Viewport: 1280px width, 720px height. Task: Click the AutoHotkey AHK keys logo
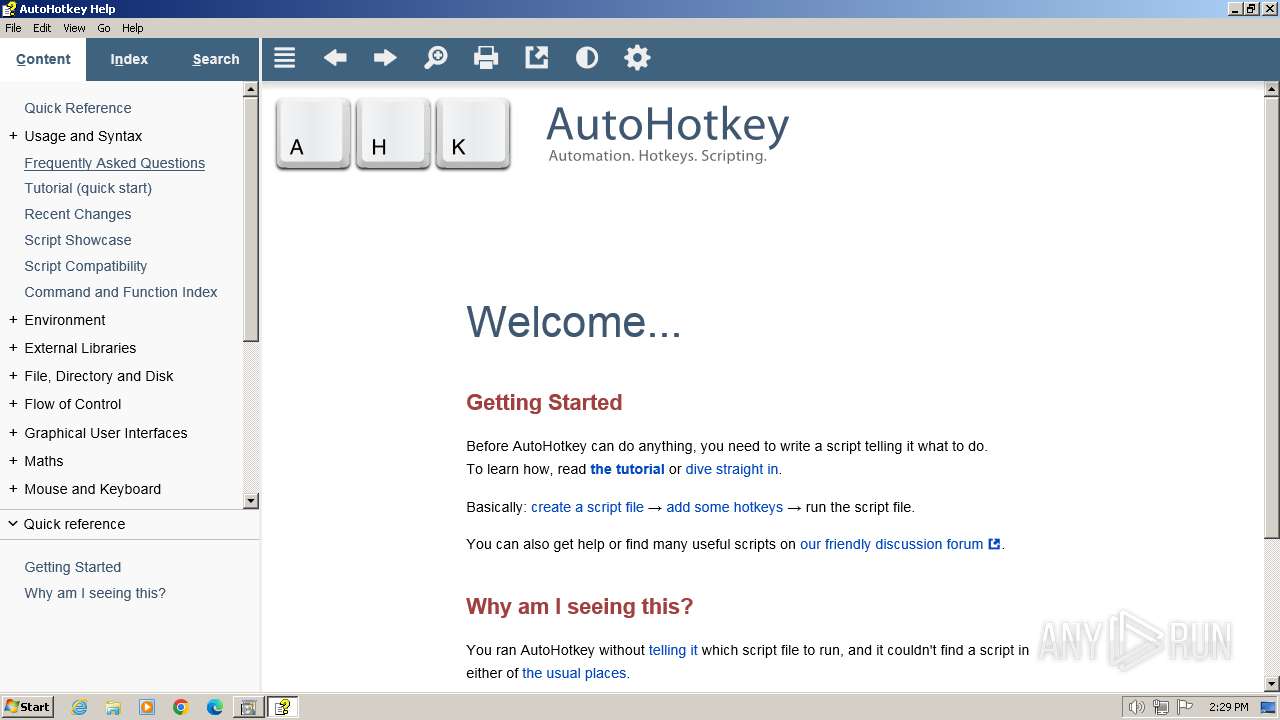[393, 134]
